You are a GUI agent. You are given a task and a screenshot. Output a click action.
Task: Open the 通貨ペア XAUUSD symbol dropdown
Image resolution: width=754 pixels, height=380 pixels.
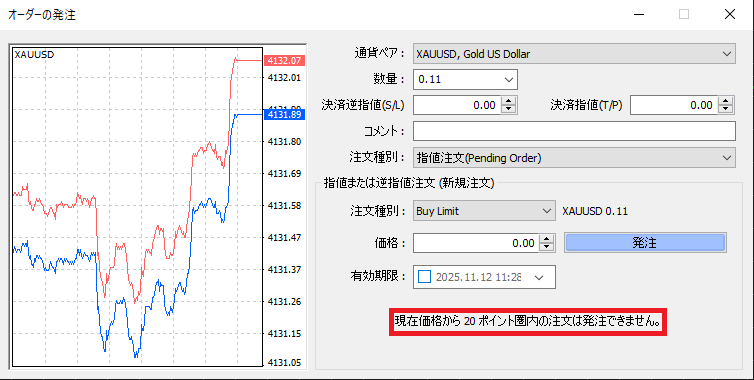coord(574,54)
